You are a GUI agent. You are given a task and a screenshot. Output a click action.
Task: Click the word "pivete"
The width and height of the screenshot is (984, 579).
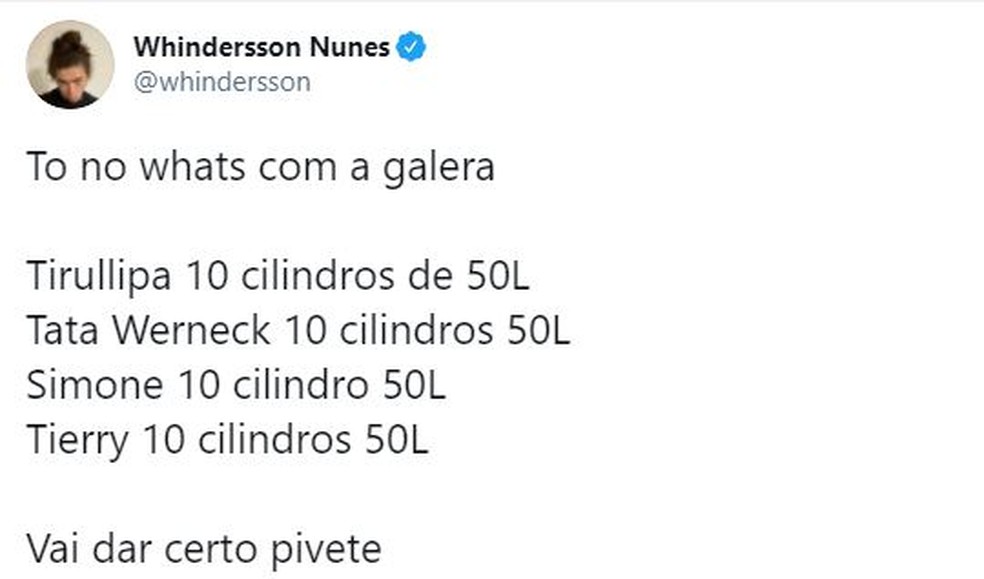331,549
